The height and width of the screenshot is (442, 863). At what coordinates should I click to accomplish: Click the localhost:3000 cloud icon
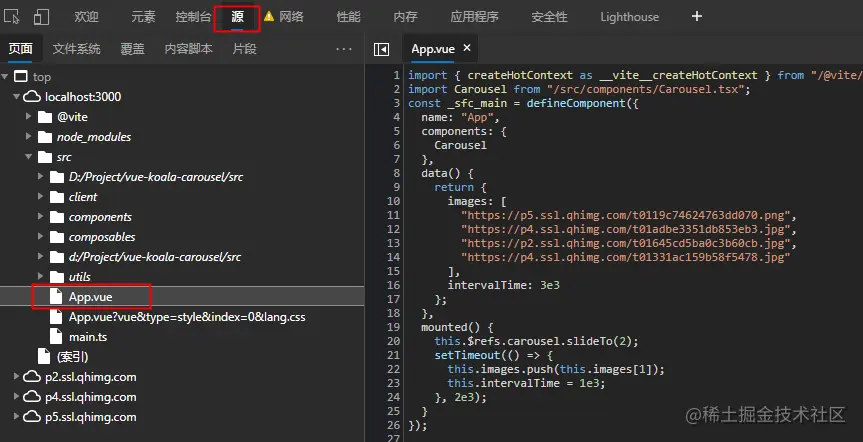coord(32,97)
